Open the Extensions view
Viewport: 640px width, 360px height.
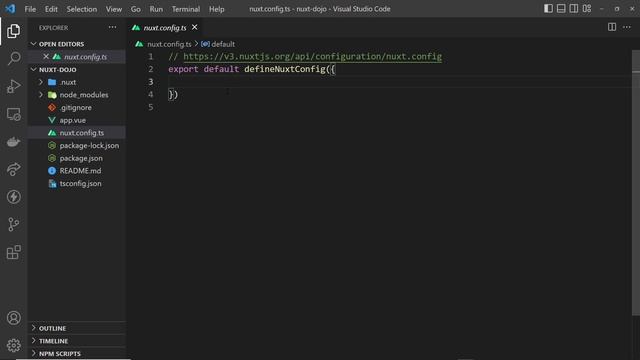coord(13,252)
